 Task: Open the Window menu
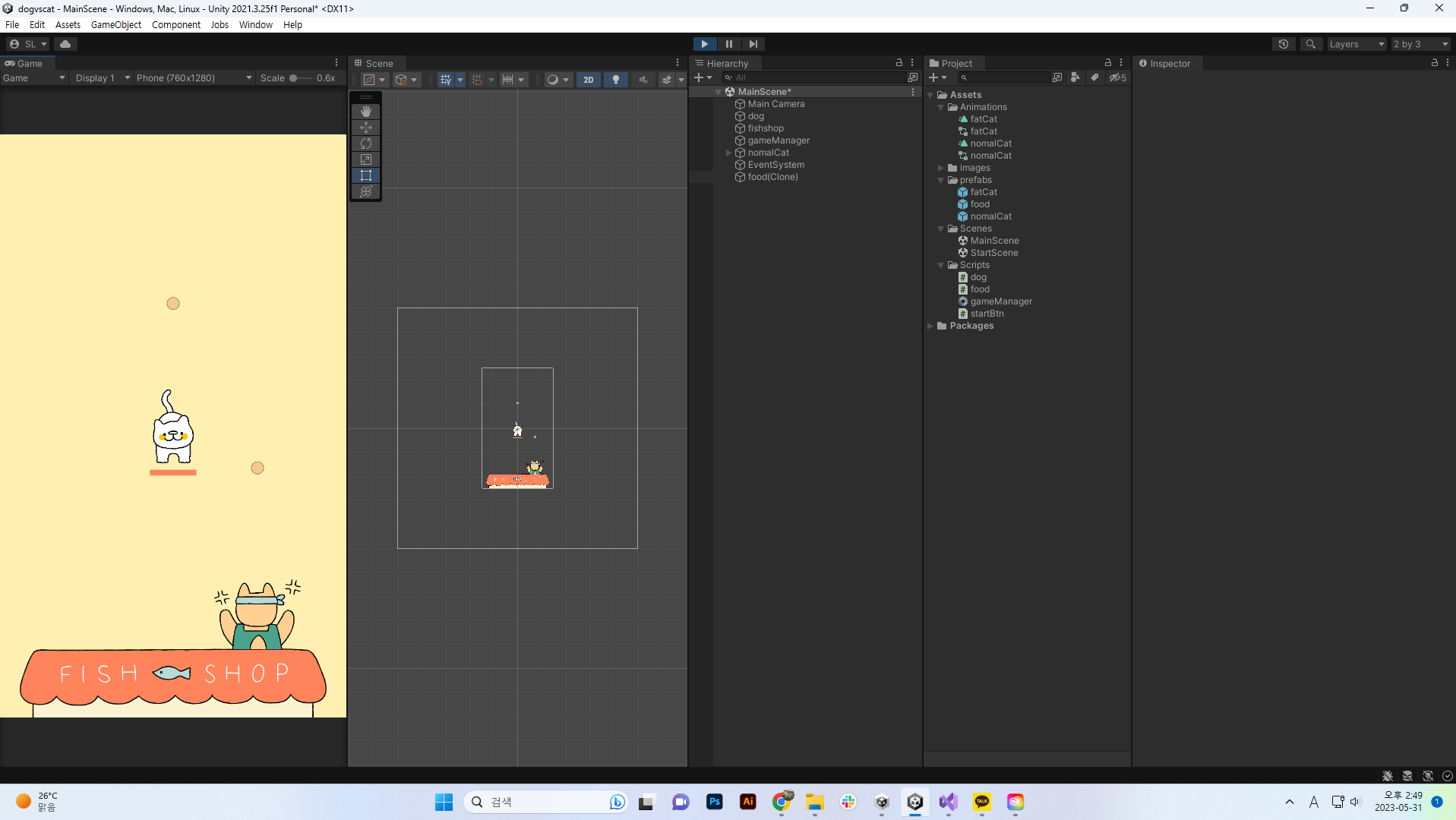click(x=256, y=25)
